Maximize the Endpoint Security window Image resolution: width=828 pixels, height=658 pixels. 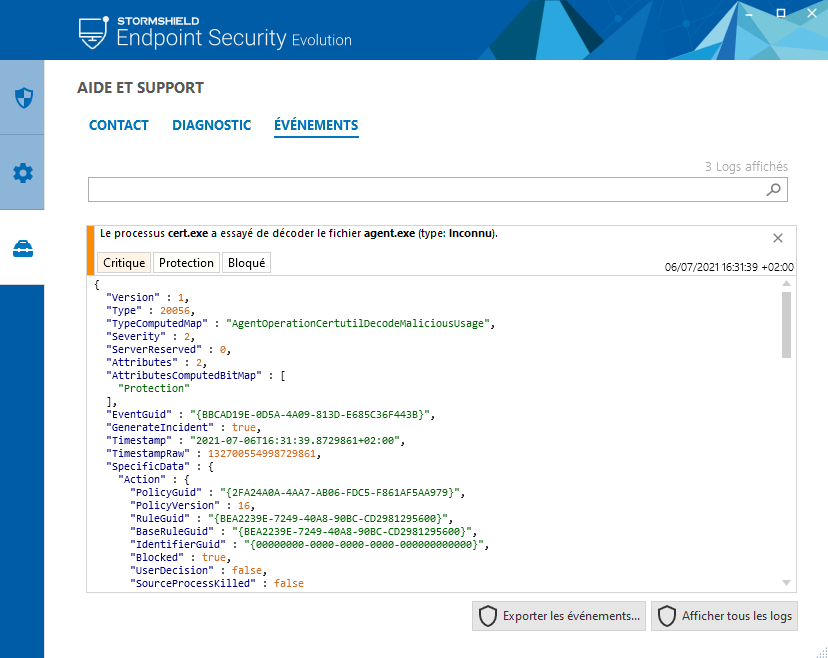click(780, 13)
